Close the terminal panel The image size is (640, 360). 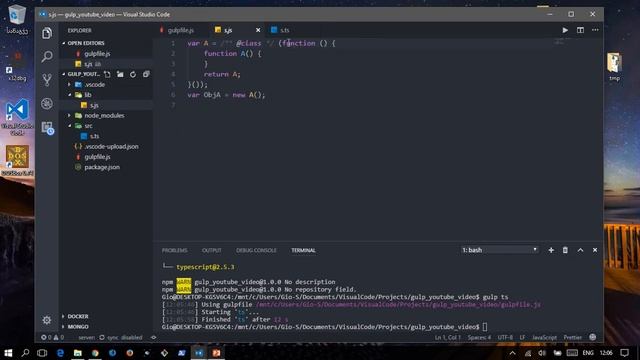[x=595, y=250]
